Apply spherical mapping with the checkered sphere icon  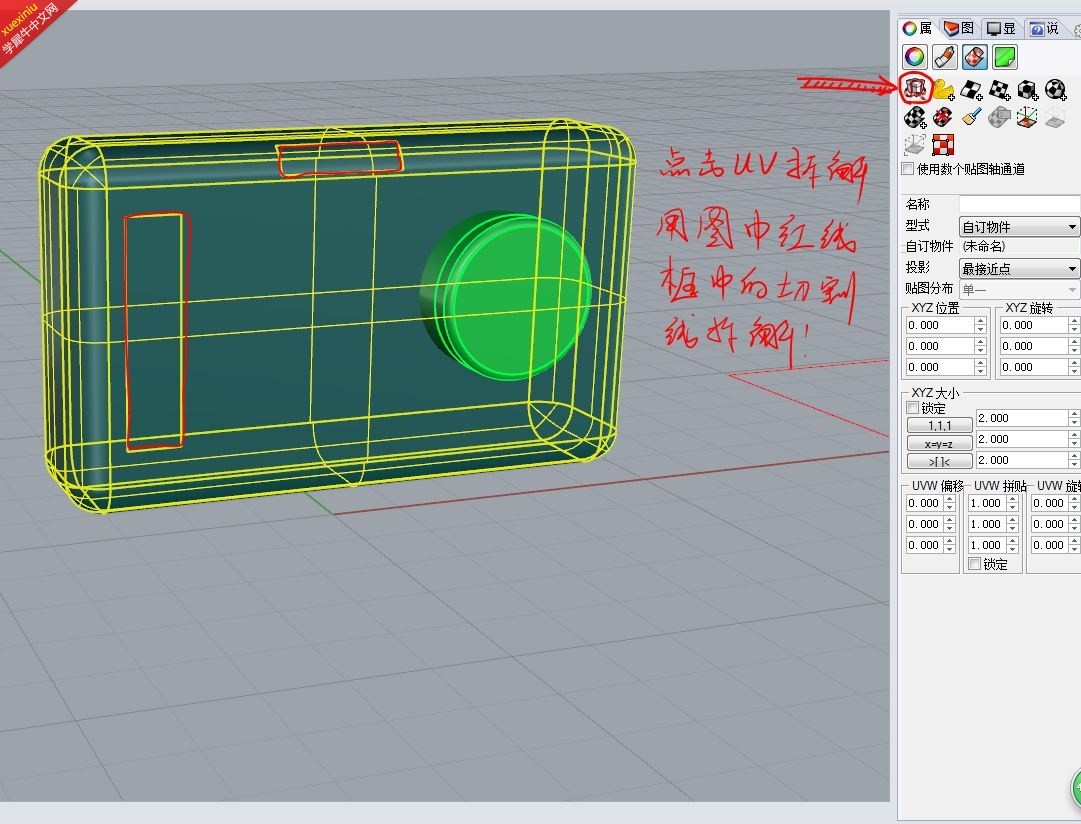(1055, 89)
